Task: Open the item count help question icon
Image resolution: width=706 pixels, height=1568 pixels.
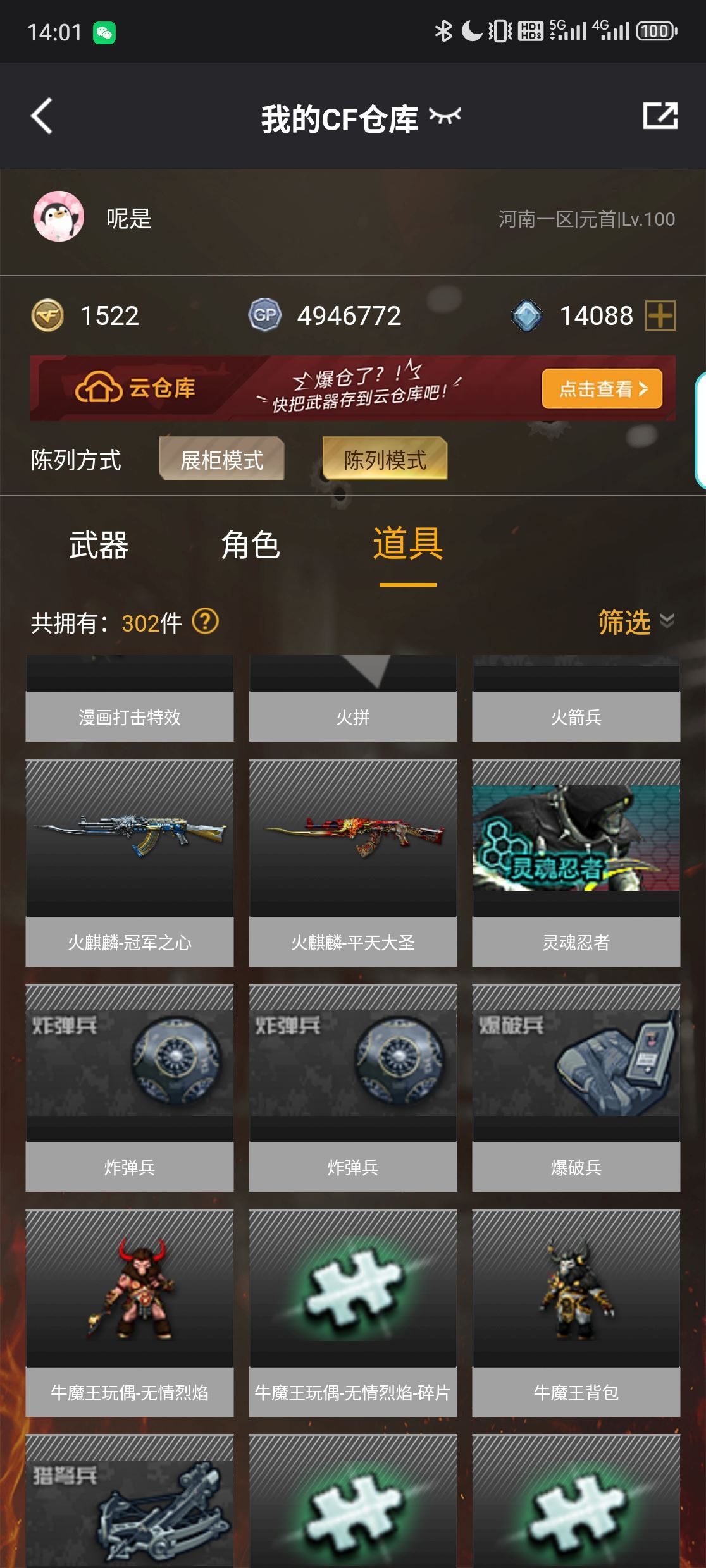Action: pyautogui.click(x=205, y=622)
